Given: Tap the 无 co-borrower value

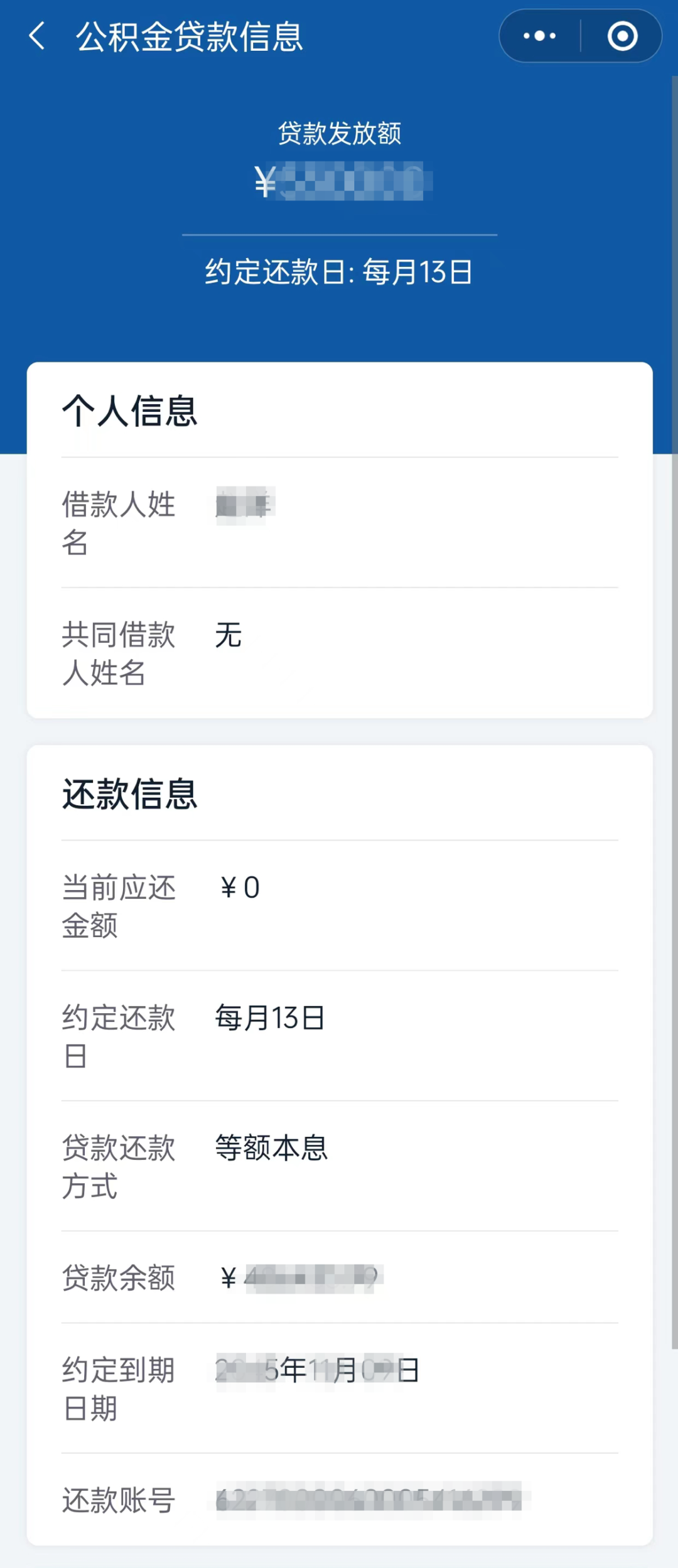Looking at the screenshot, I should [229, 635].
